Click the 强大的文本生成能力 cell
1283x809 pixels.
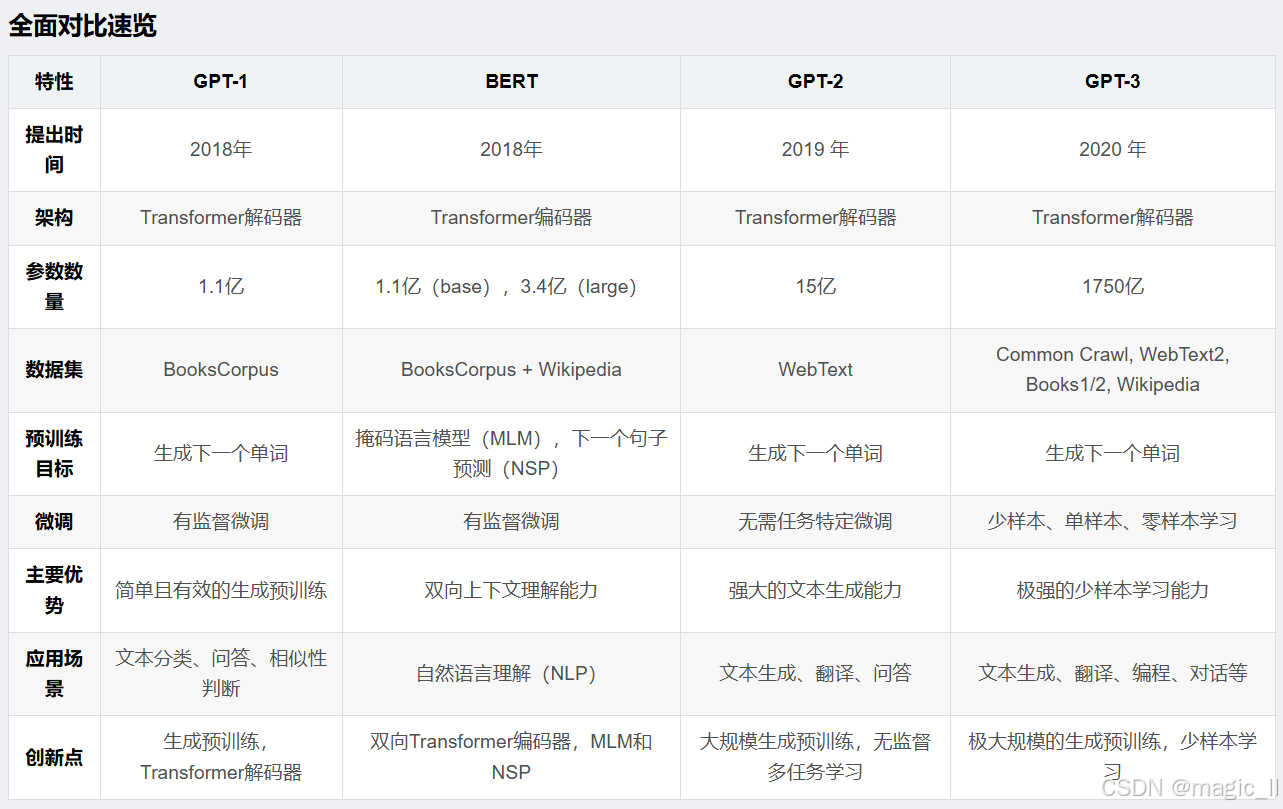coord(815,591)
